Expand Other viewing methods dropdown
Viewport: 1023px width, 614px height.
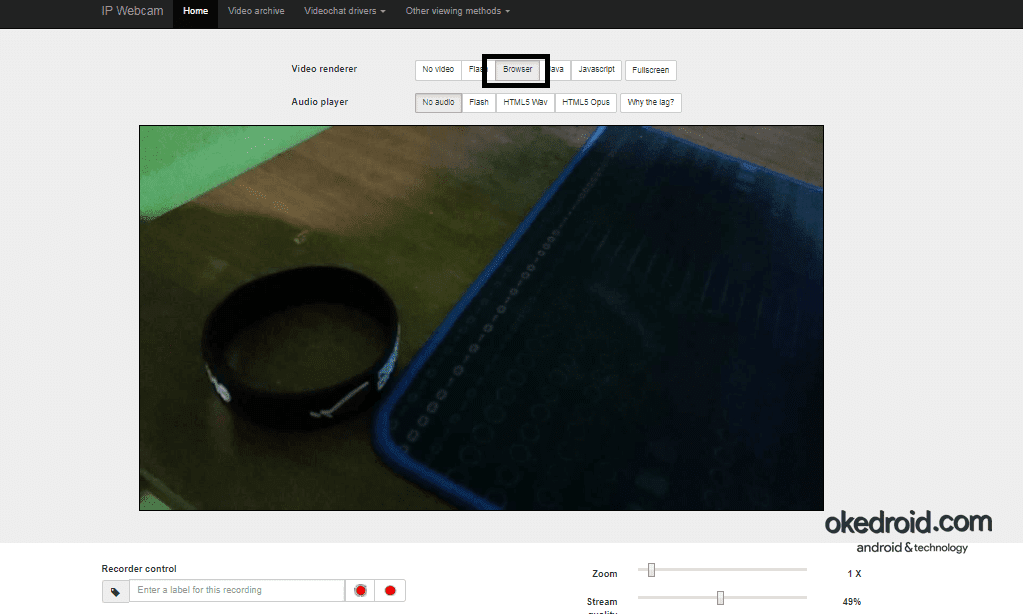point(457,11)
